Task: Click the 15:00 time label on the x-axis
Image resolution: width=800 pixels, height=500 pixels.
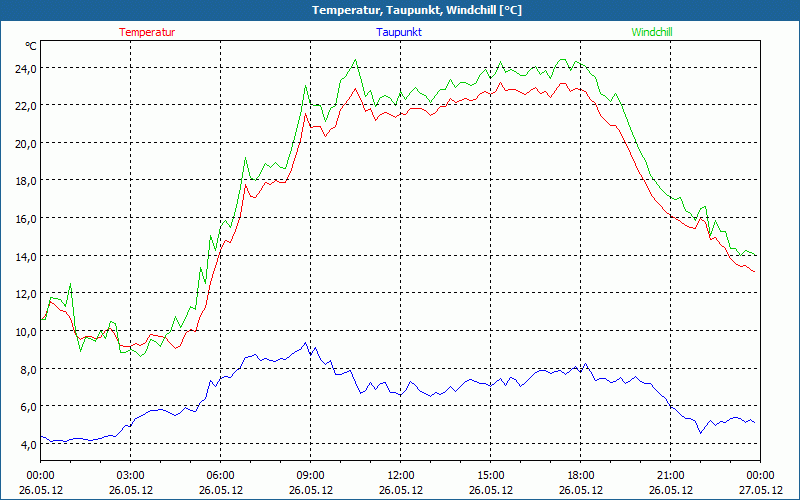Action: click(x=490, y=476)
